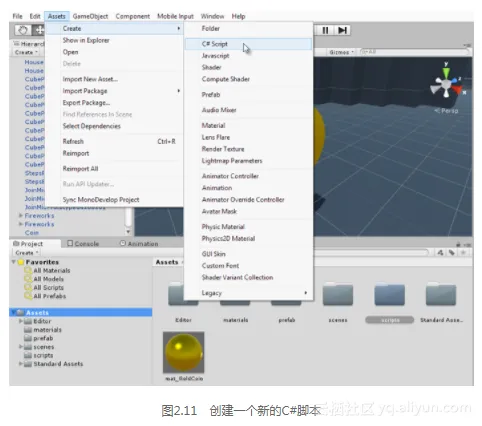
Task: Click the Pause playback button
Action: 325,30
